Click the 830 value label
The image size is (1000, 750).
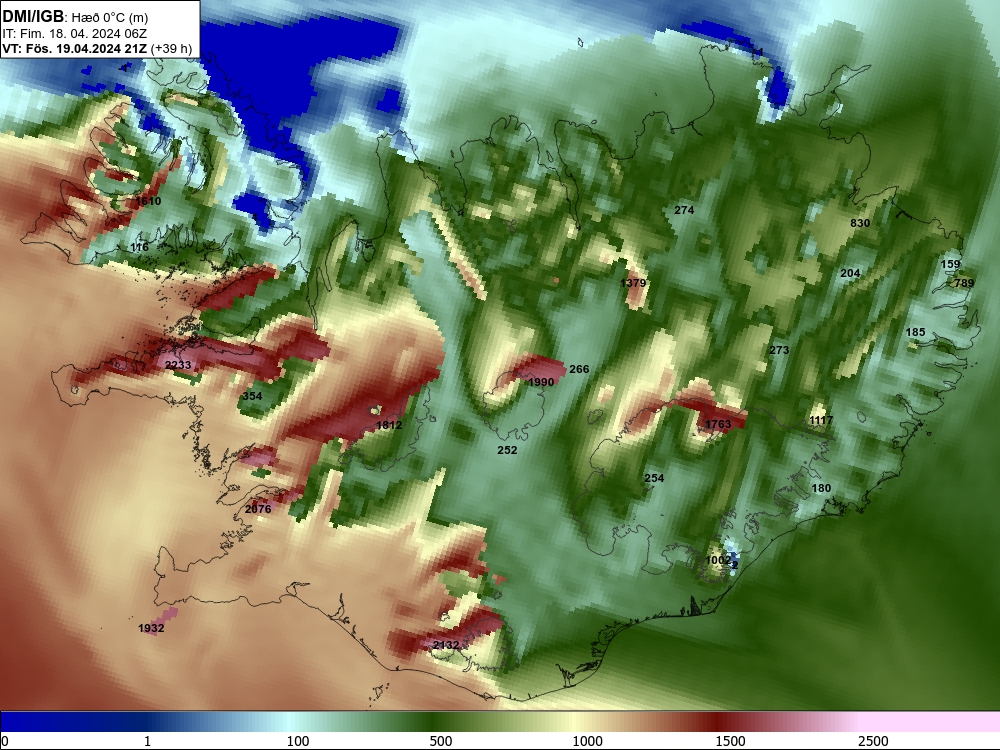(860, 223)
